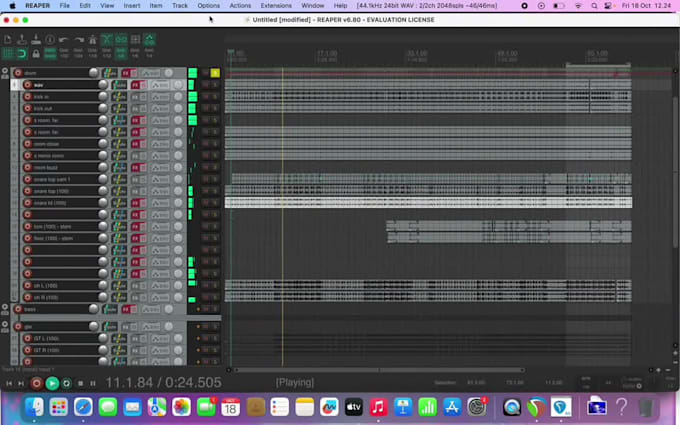Screen dimensions: 680x425
Task: Click the Redo arrow in the toolbar
Action: 78,39
